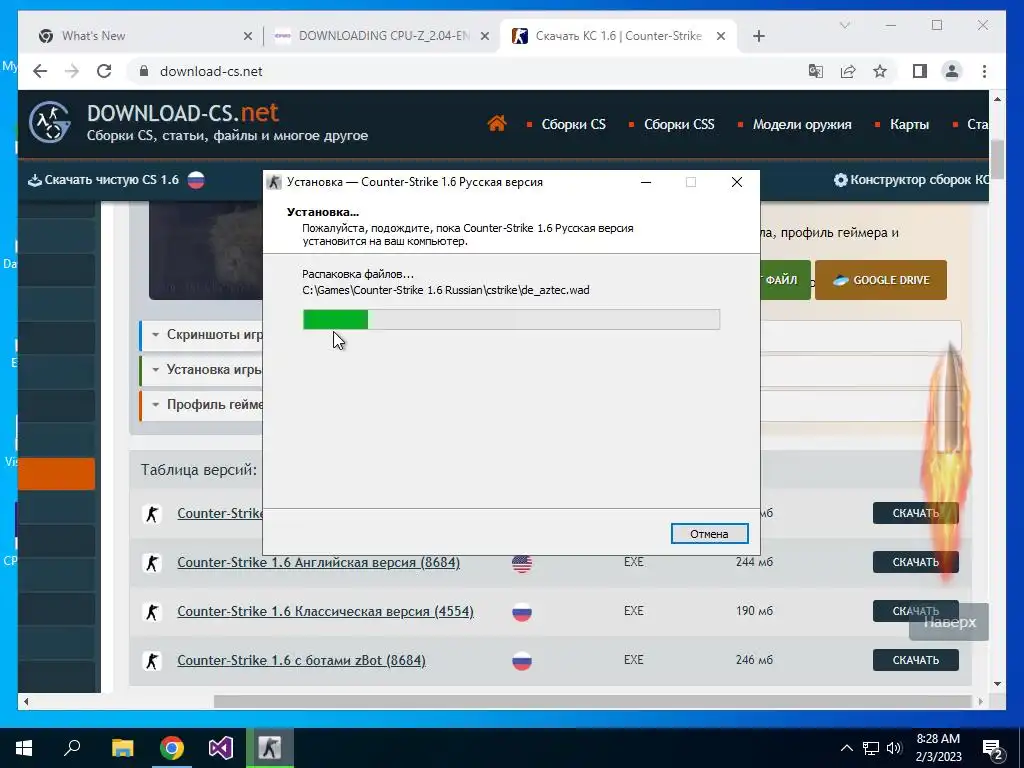Click the GOOGLE DRIVE download button
The height and width of the screenshot is (768, 1024).
(x=880, y=280)
